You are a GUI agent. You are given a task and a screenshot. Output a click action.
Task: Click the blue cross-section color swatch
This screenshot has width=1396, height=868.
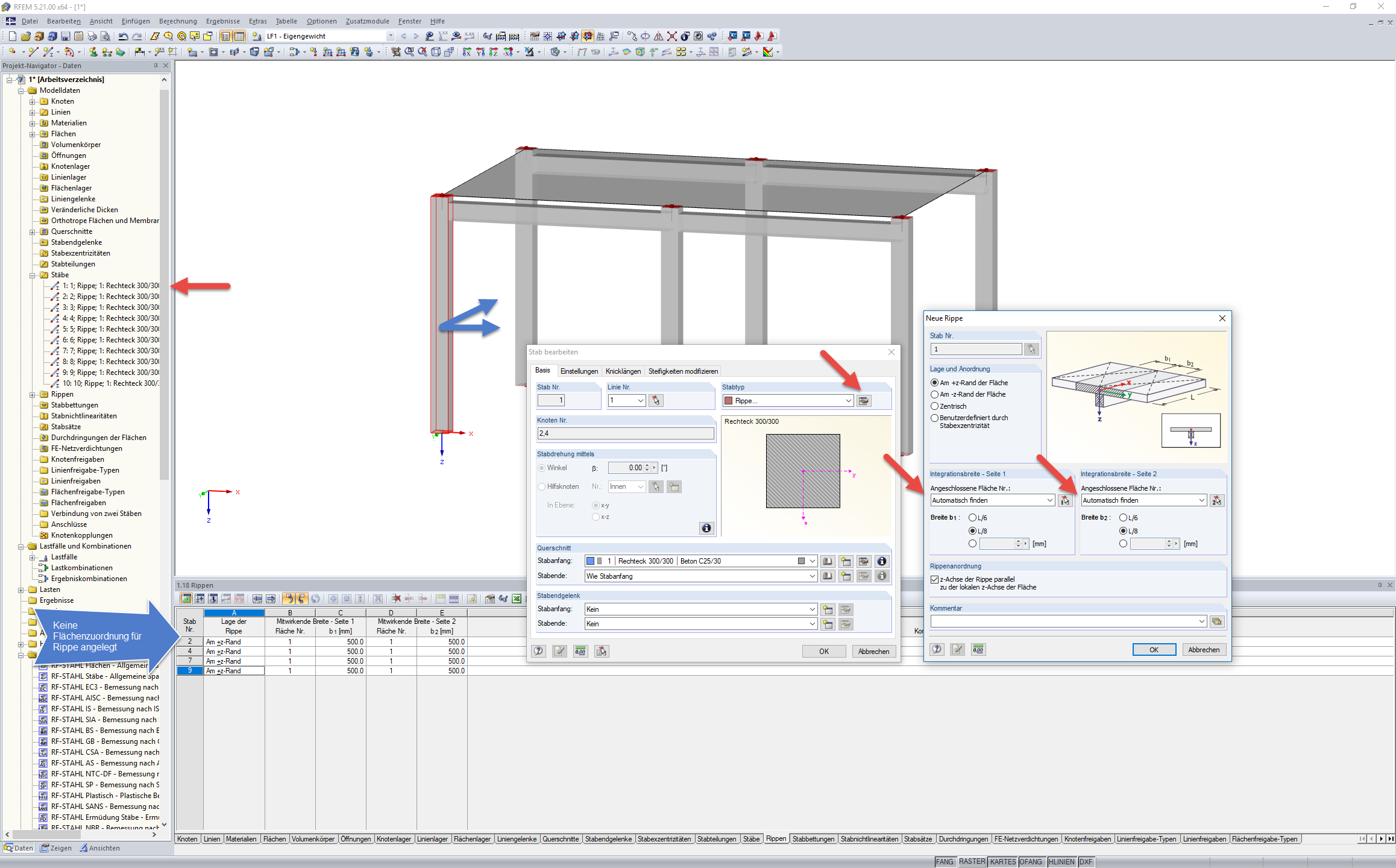coord(590,561)
